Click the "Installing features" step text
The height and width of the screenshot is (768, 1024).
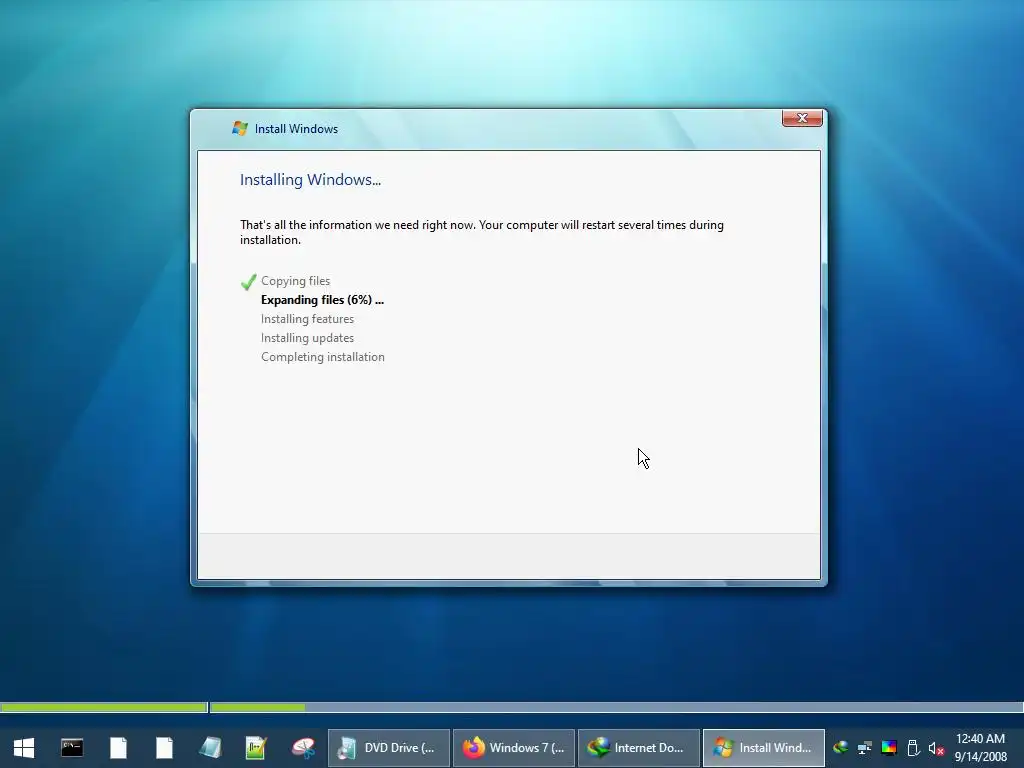pos(307,319)
